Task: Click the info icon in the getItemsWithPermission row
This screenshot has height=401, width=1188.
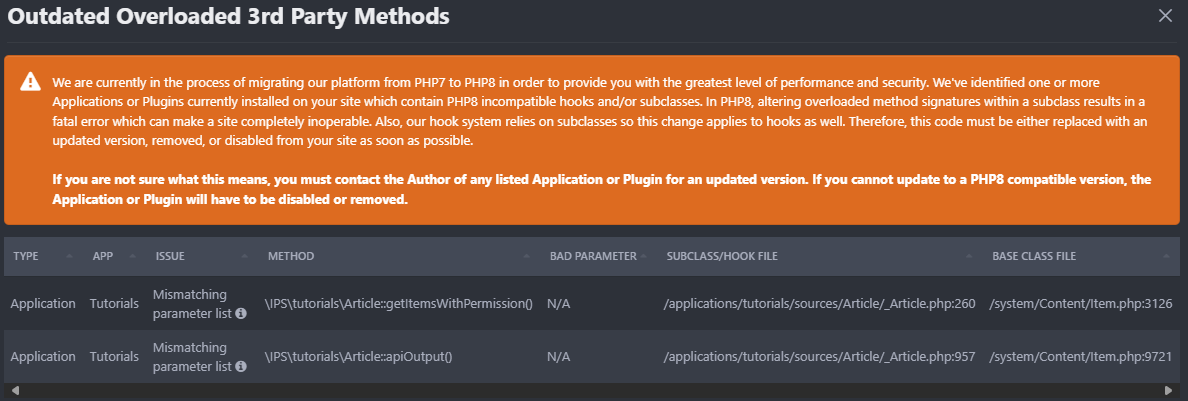Action: tap(241, 313)
